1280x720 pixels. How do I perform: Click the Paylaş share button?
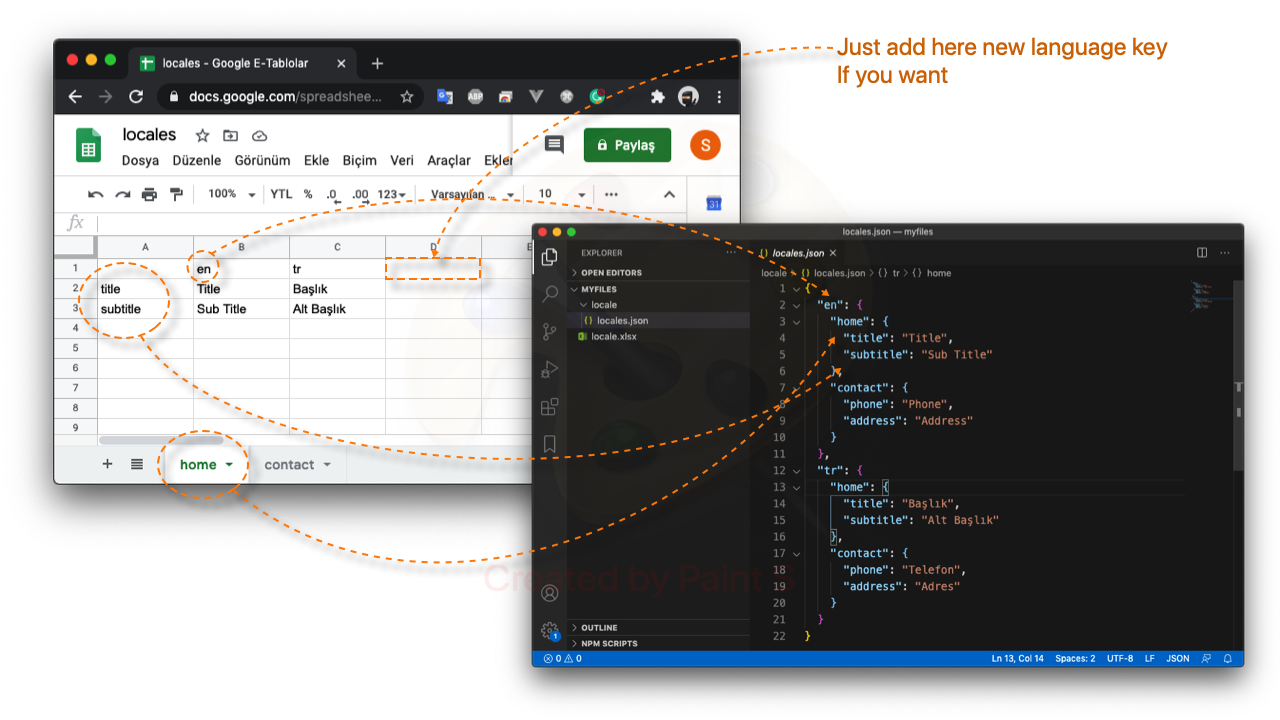pyautogui.click(x=627, y=145)
